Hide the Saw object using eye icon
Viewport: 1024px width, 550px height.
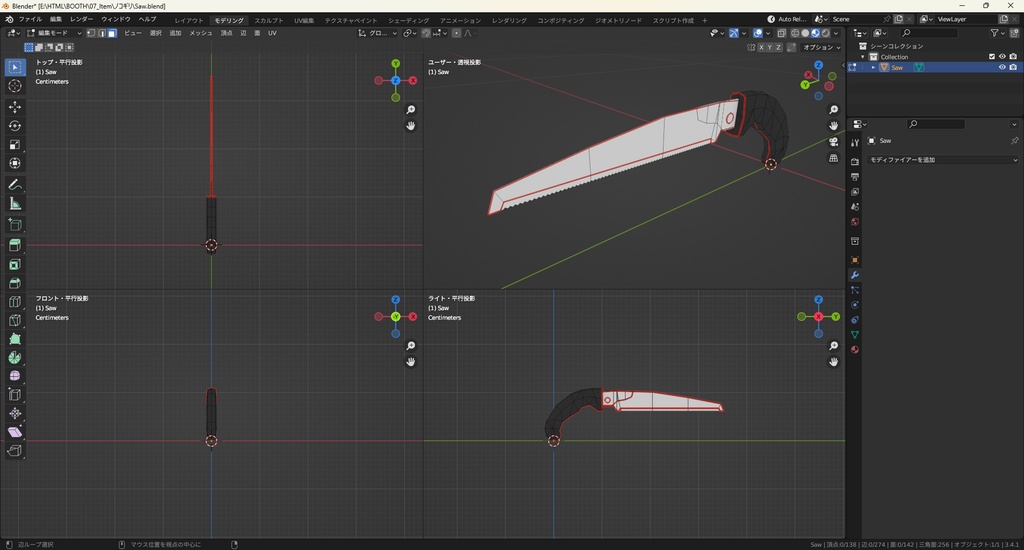pos(1002,68)
